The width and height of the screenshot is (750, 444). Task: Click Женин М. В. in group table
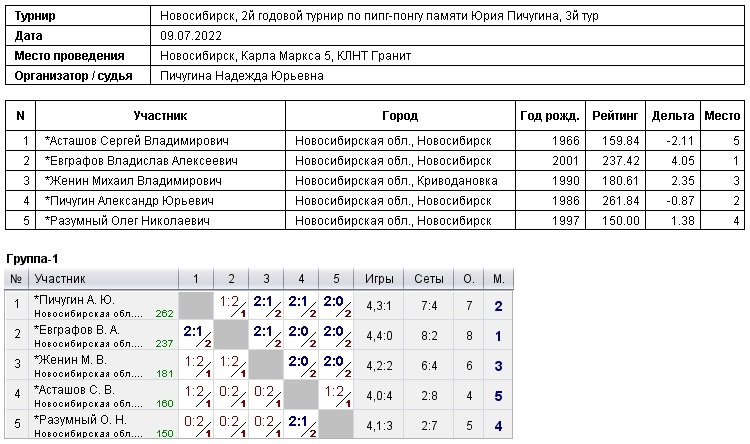coord(70,358)
